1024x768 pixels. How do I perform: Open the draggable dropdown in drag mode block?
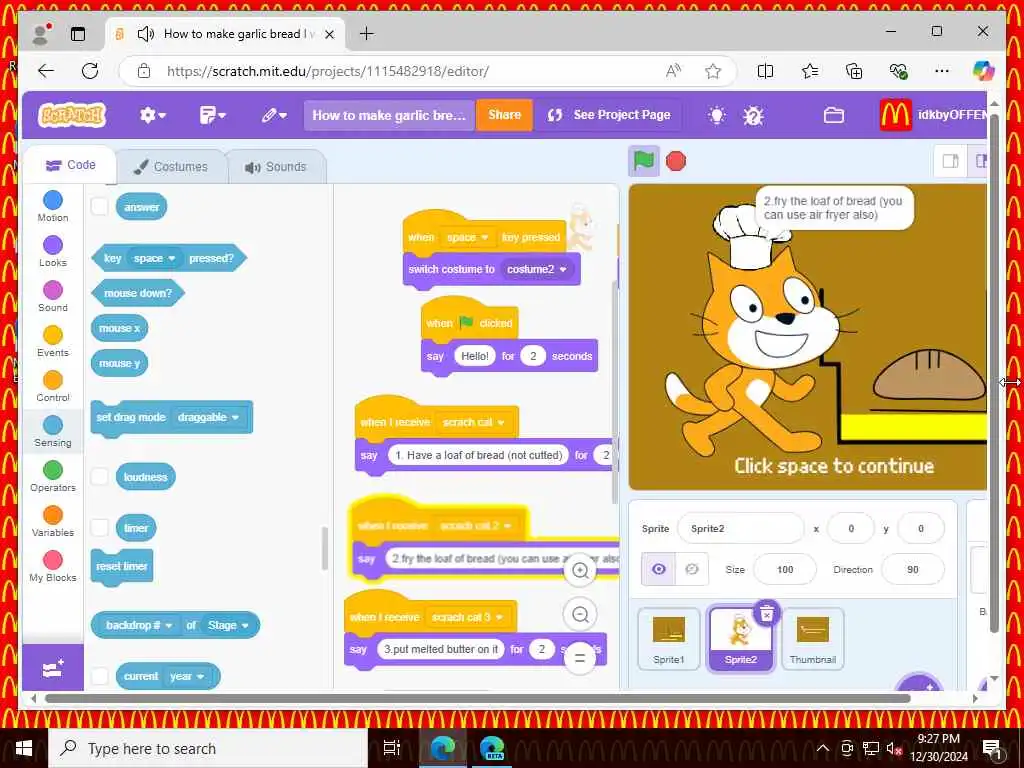(209, 417)
